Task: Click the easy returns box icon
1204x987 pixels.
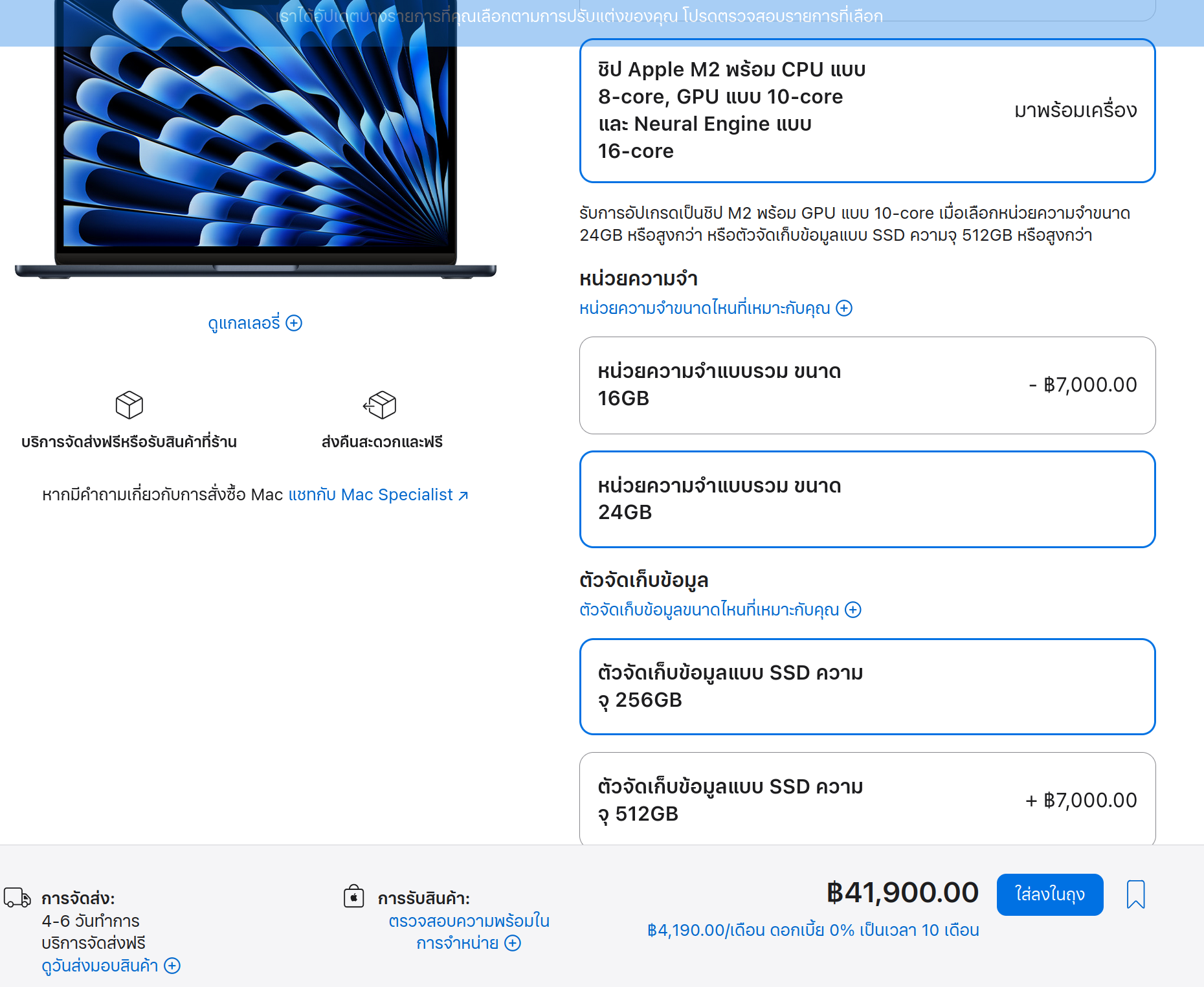Action: 380,405
